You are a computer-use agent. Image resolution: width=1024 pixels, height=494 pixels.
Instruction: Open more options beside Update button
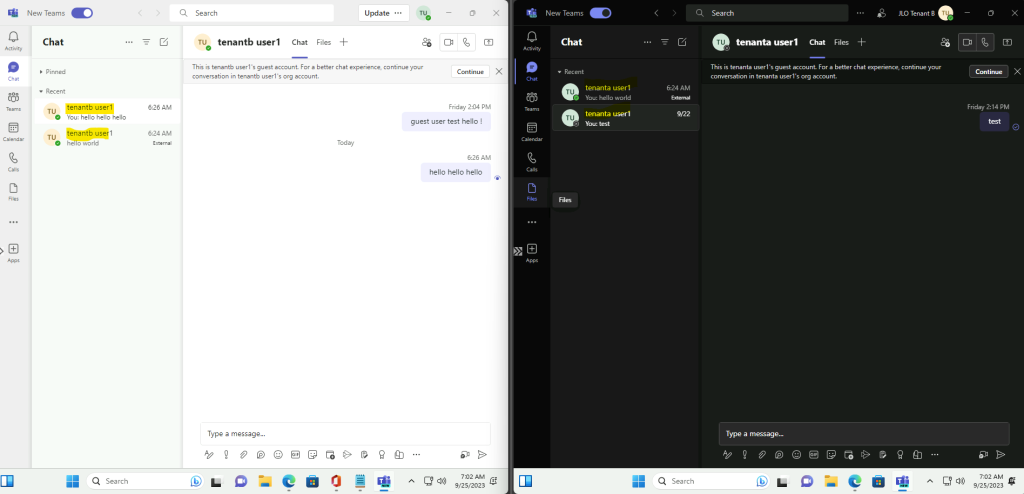point(398,13)
